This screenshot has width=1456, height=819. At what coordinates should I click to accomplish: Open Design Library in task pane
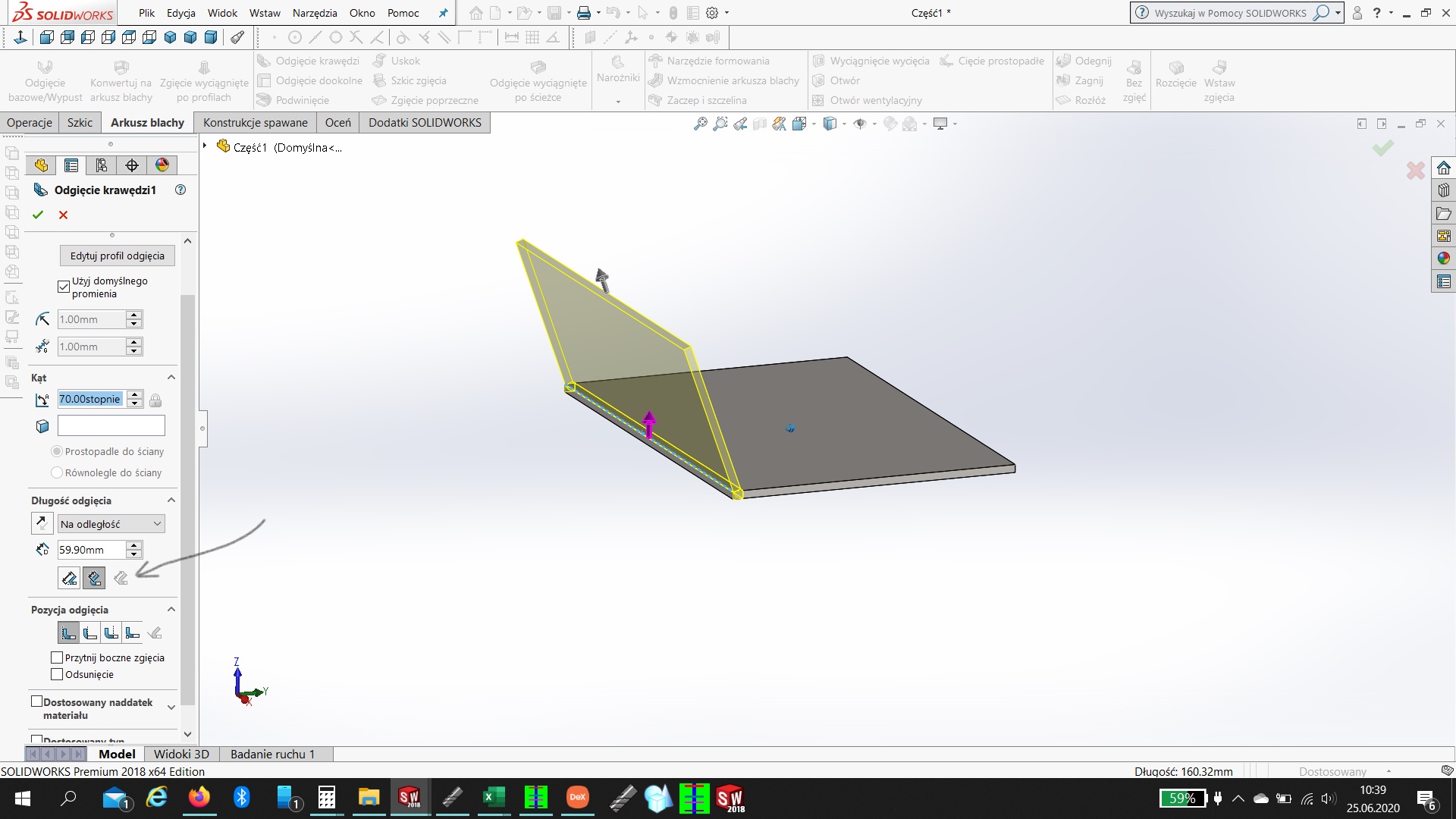click(1444, 190)
